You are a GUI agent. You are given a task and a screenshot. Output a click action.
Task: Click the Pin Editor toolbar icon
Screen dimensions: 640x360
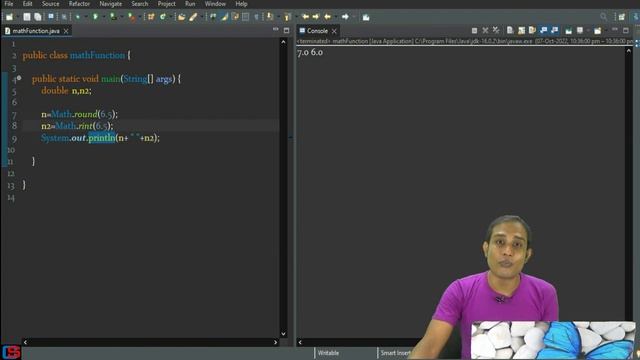tap(366, 17)
